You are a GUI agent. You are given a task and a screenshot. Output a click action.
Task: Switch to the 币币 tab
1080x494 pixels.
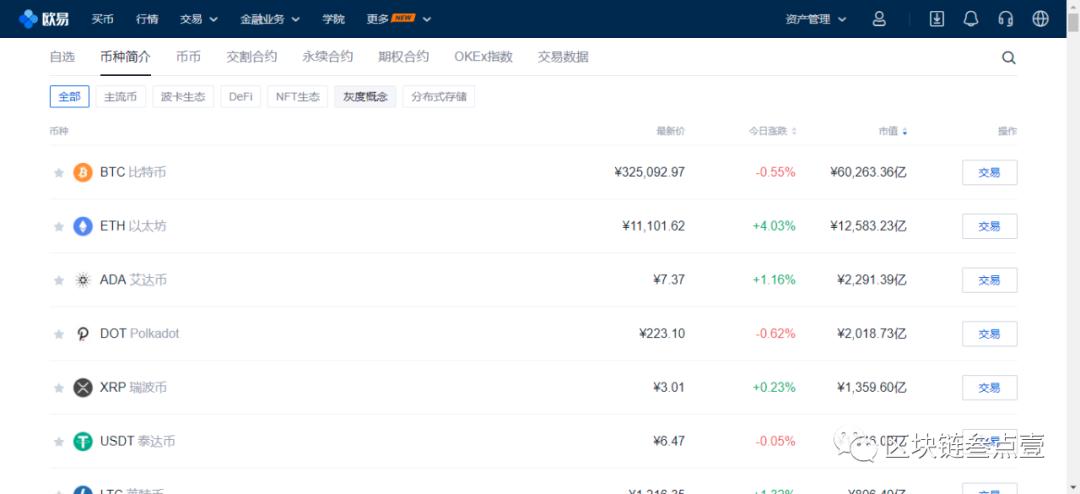click(188, 56)
